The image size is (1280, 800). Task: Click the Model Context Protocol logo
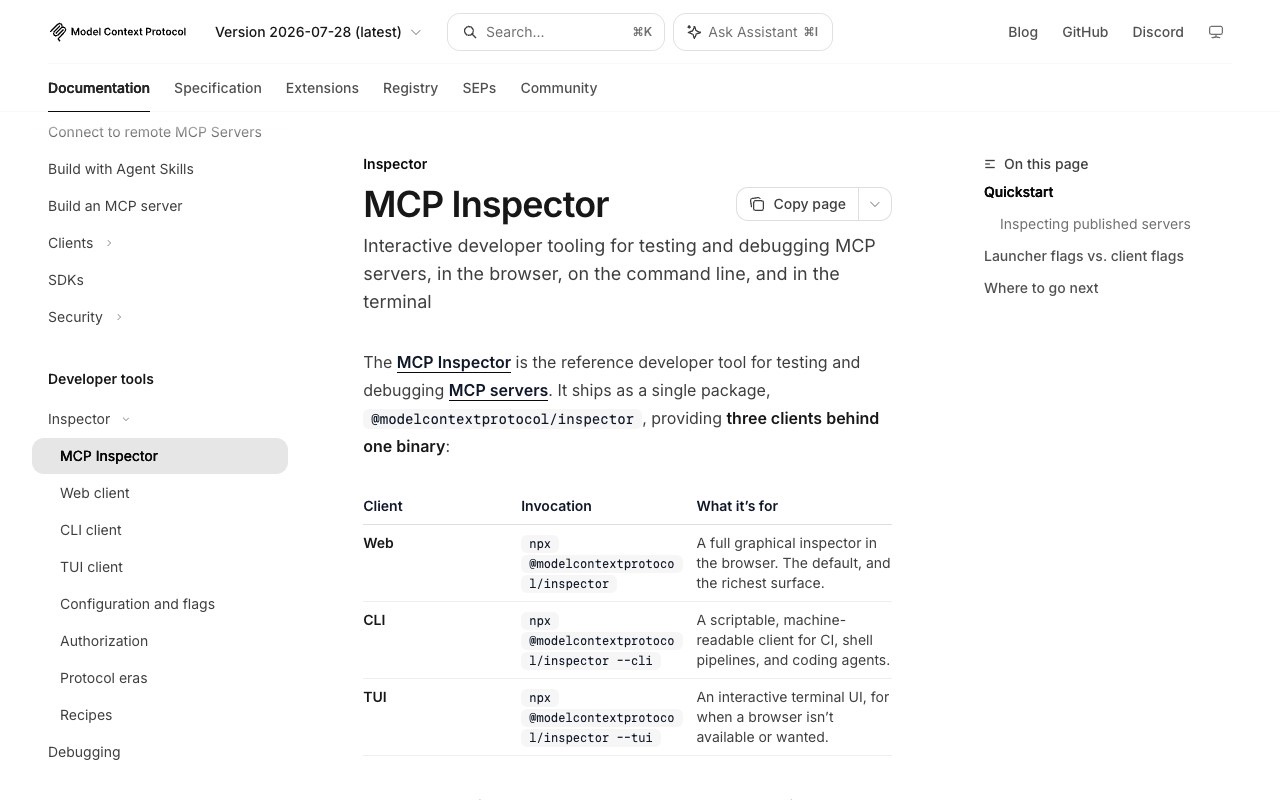117,32
